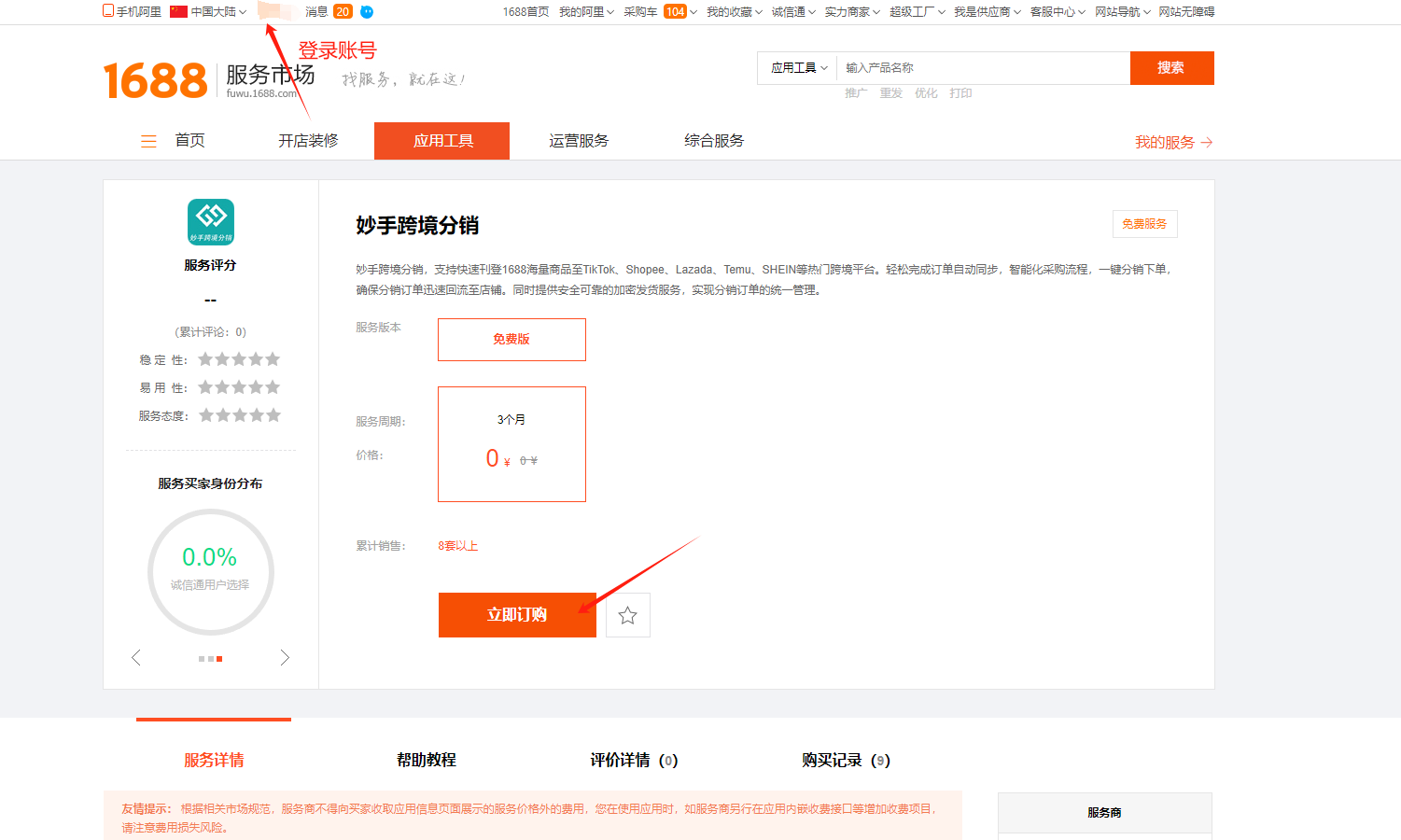
Task: Switch to the 帮助教程 tab
Action: pos(427,760)
